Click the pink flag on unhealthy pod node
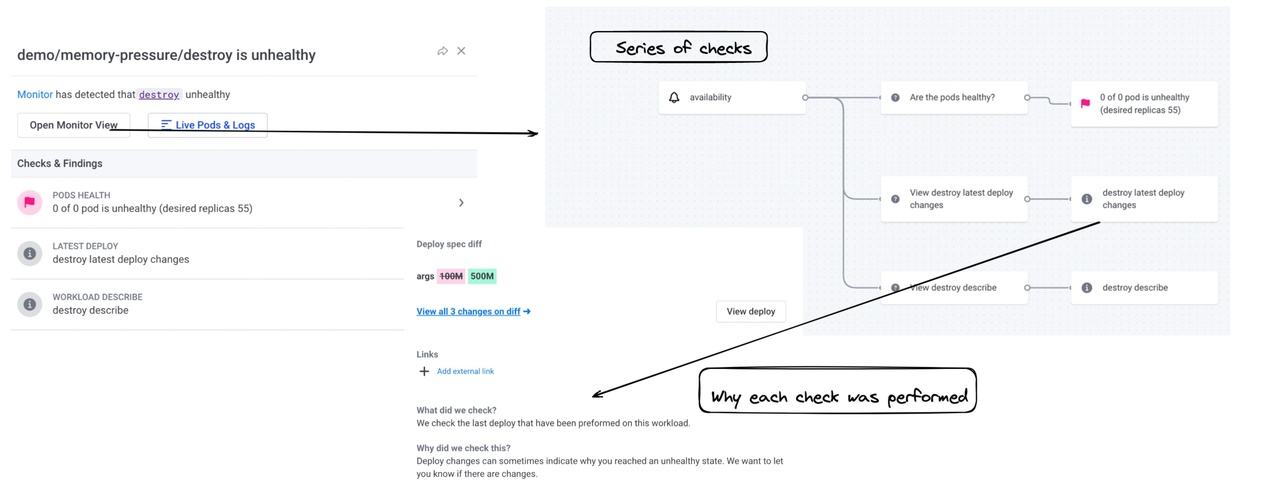The width and height of the screenshot is (1263, 500). [1085, 104]
